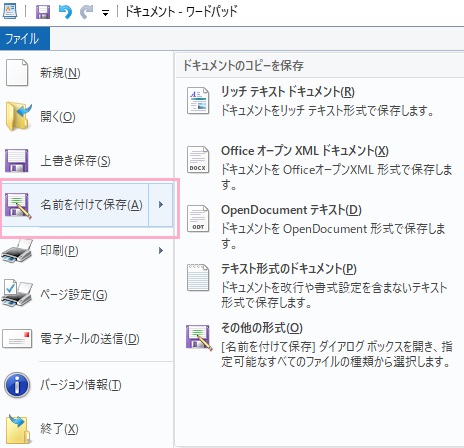Save as テキスト形式のドキュメント(P)
Viewport: 464px width, 448px height.
coord(289,269)
